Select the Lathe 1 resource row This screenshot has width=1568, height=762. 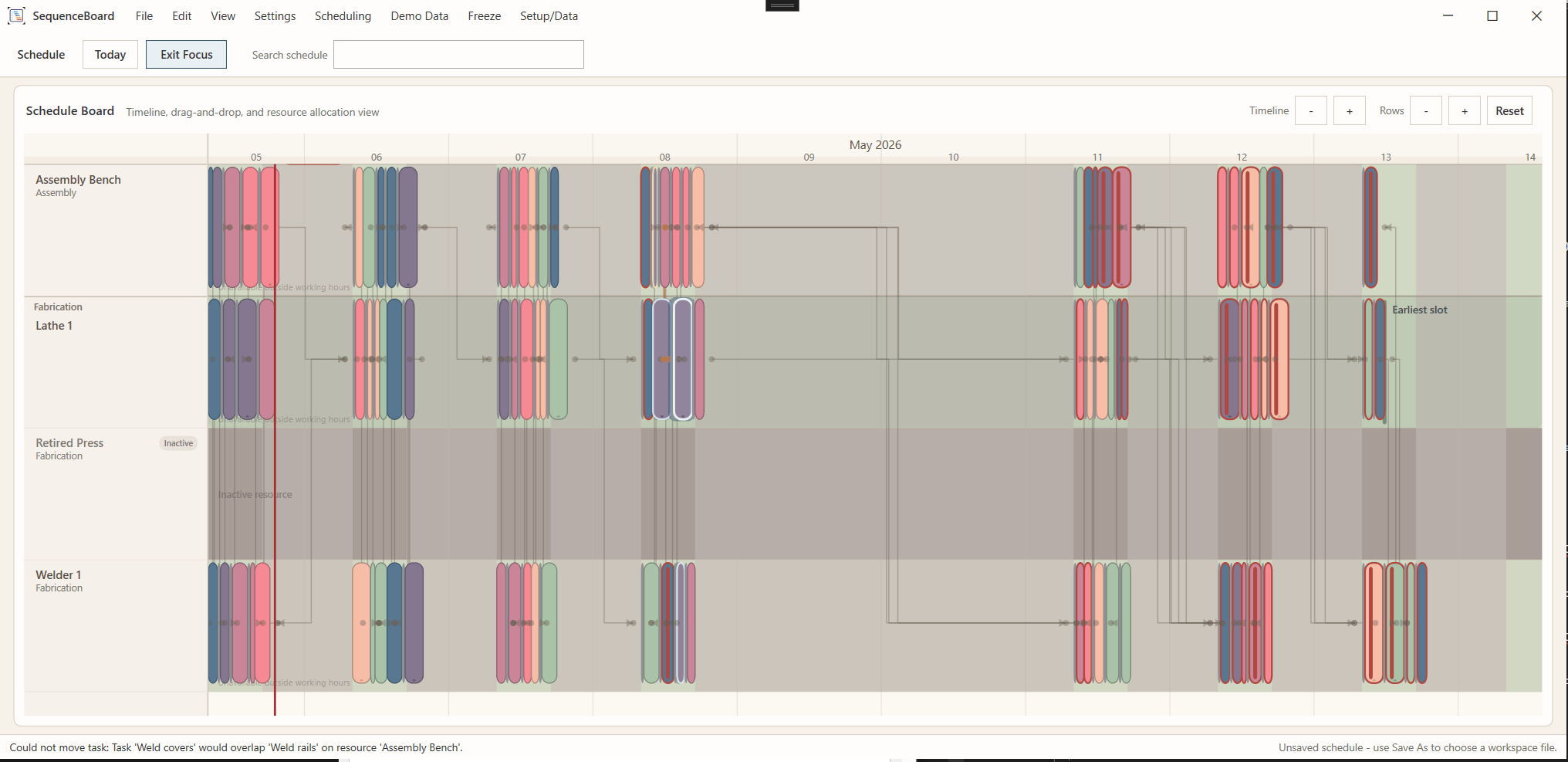[116, 362]
